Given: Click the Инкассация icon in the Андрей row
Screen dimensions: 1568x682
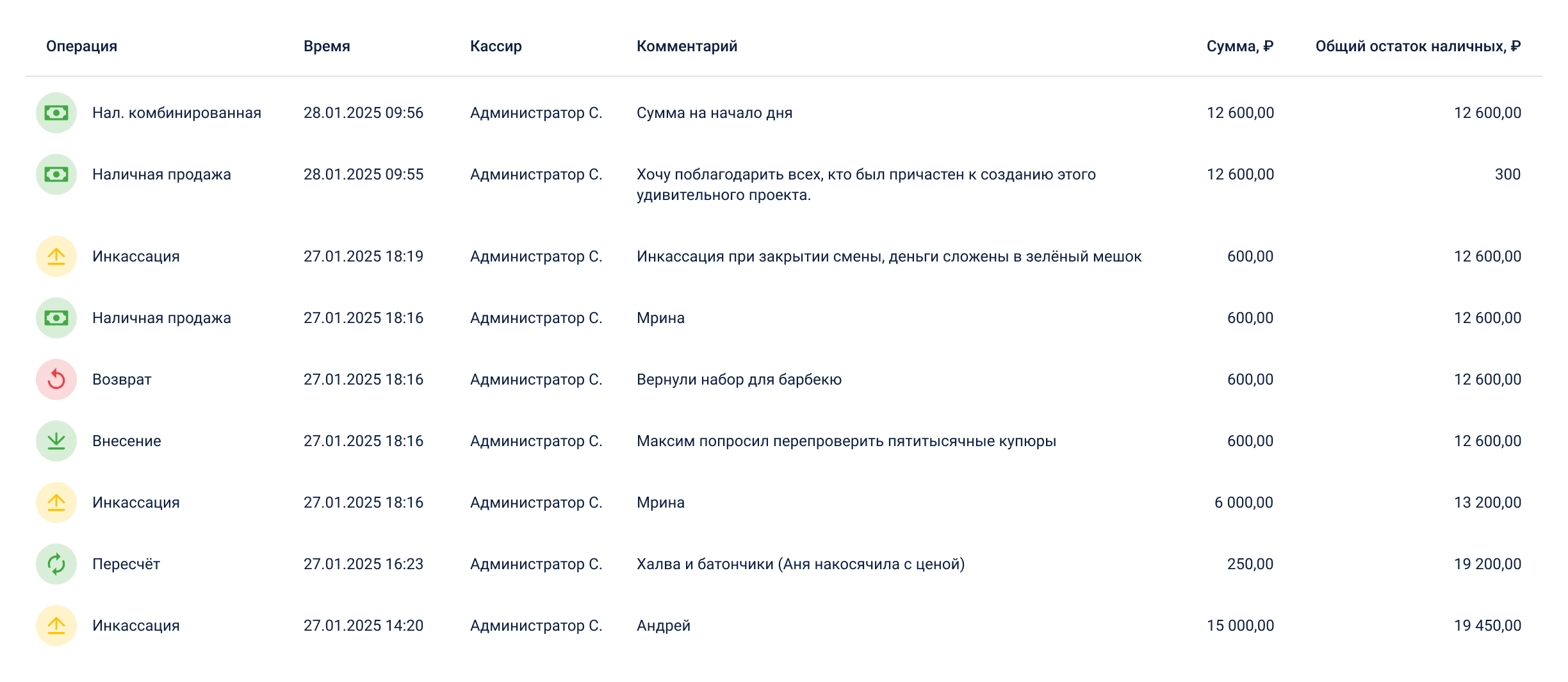Looking at the screenshot, I should pyautogui.click(x=56, y=626).
